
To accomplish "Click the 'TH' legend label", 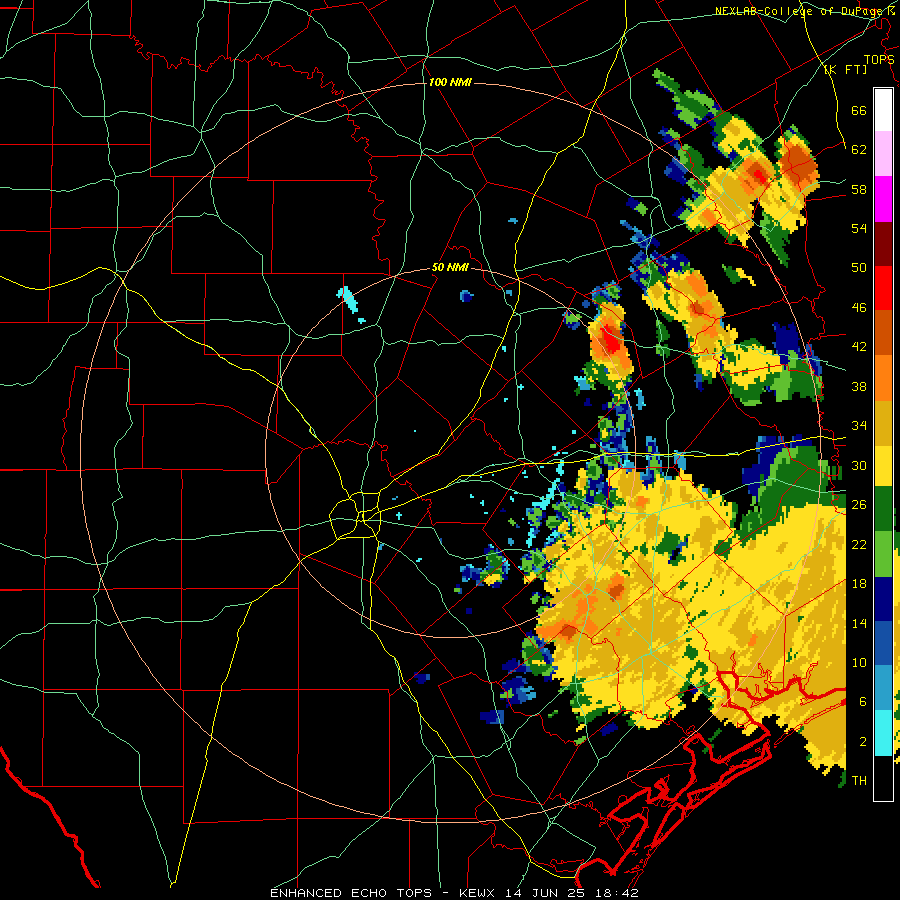I will 859,781.
